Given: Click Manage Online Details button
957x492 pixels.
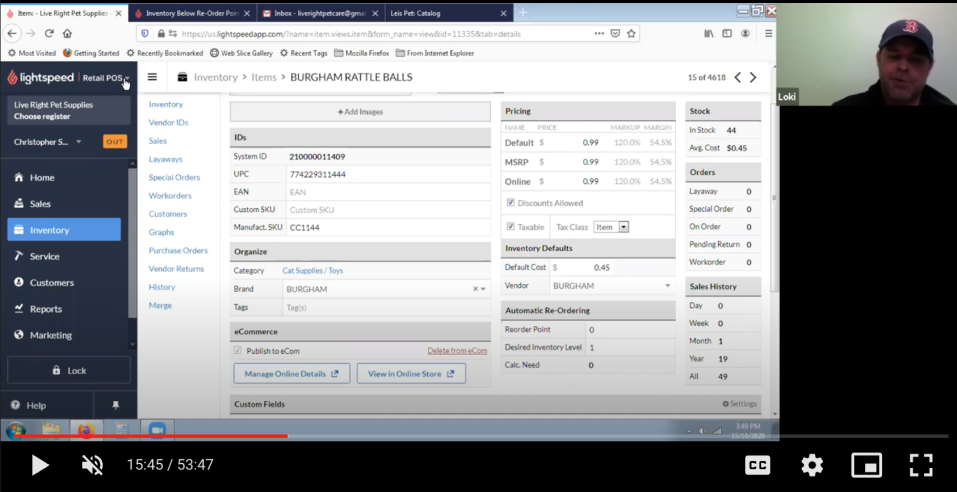Looking at the screenshot, I should [x=292, y=374].
